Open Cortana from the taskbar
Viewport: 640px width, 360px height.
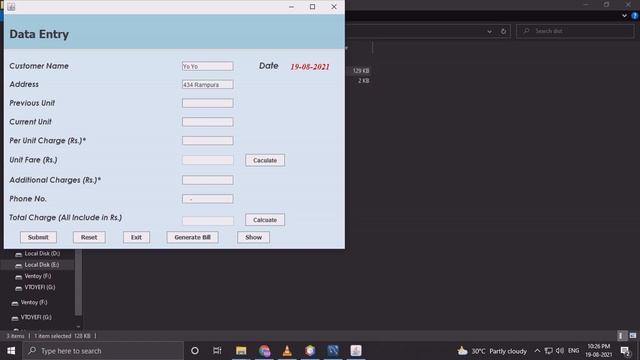195,351
